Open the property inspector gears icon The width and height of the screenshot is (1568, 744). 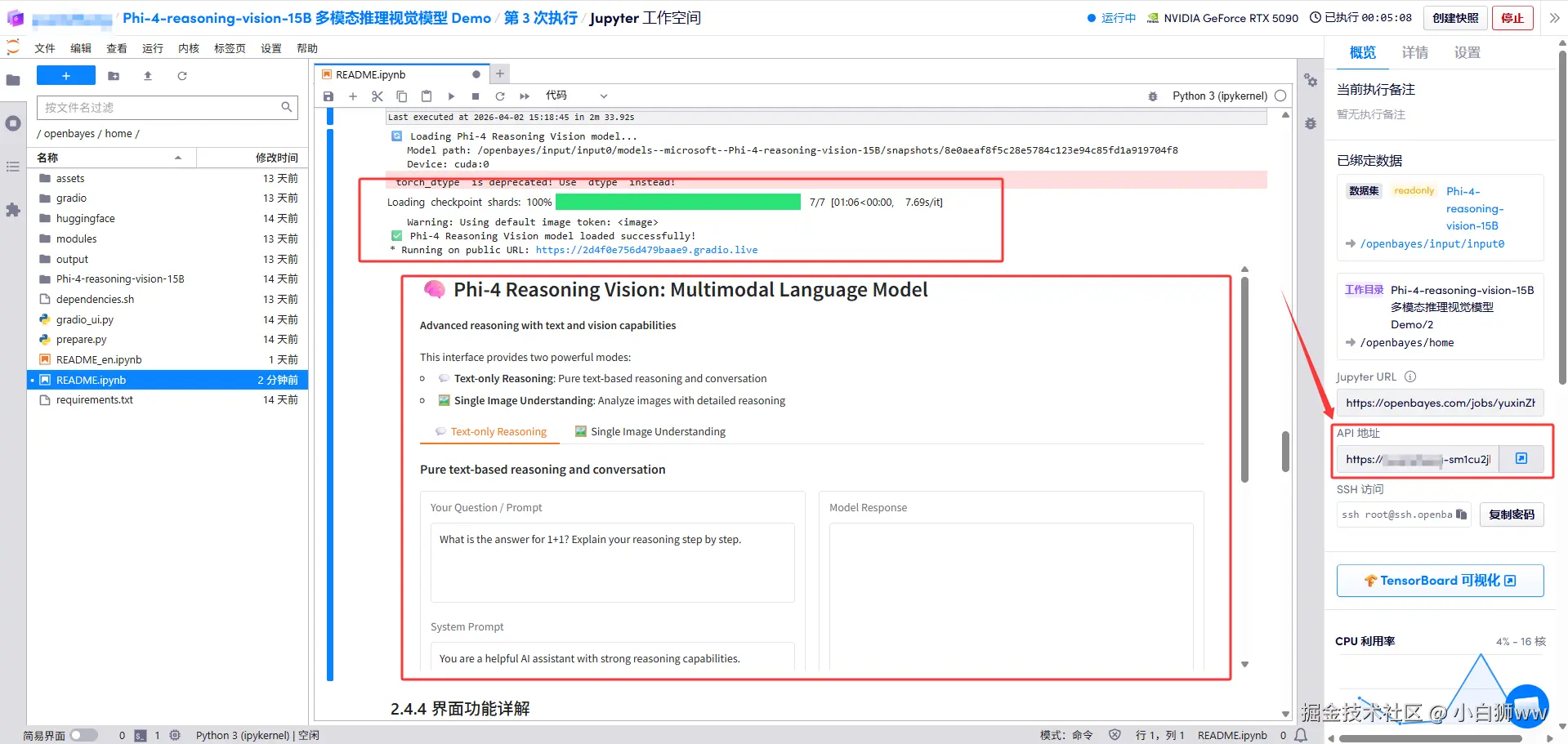(x=1311, y=80)
